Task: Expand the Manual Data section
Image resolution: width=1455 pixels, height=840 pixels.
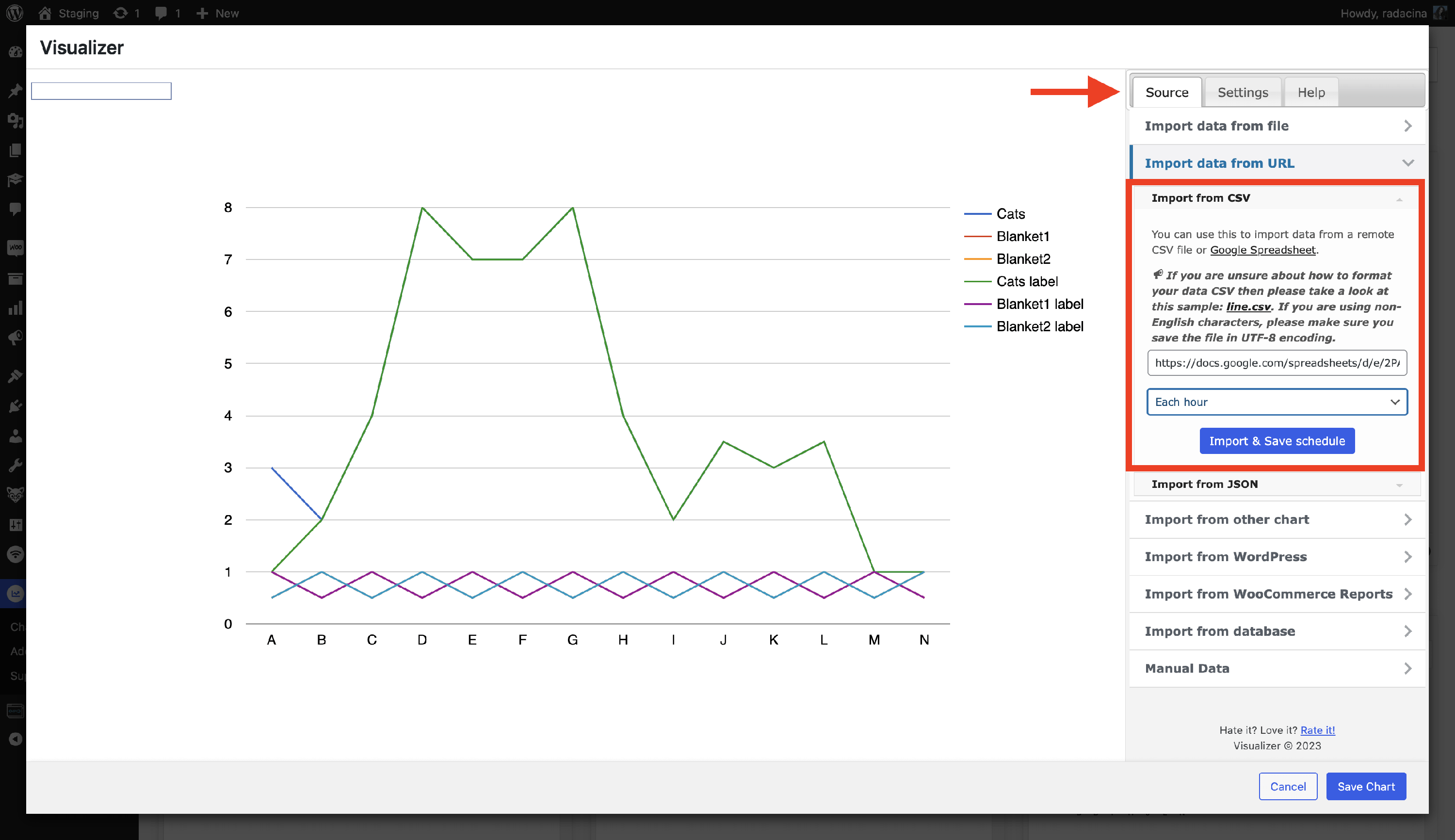Action: click(x=1276, y=668)
